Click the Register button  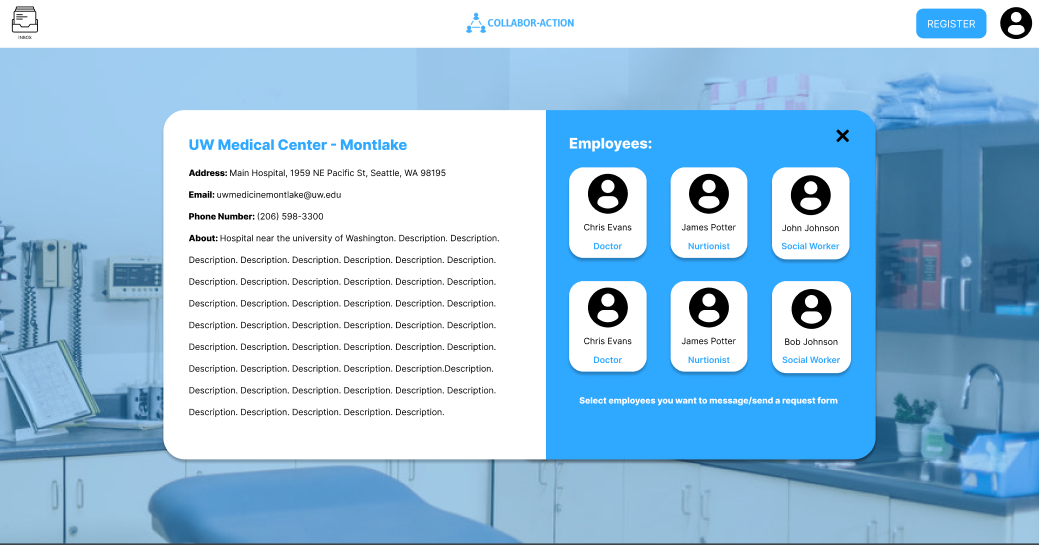(951, 23)
